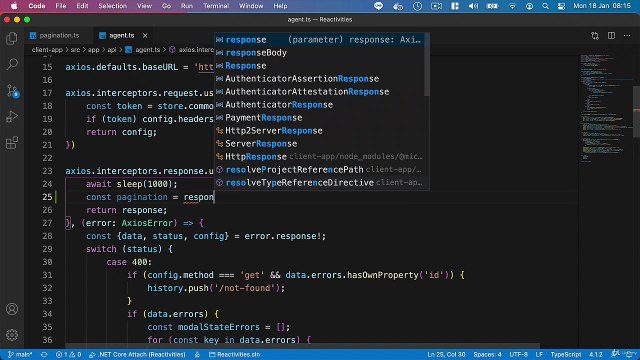Open macOS Control Center icon
This screenshot has height=360, width=640.
point(561,6)
